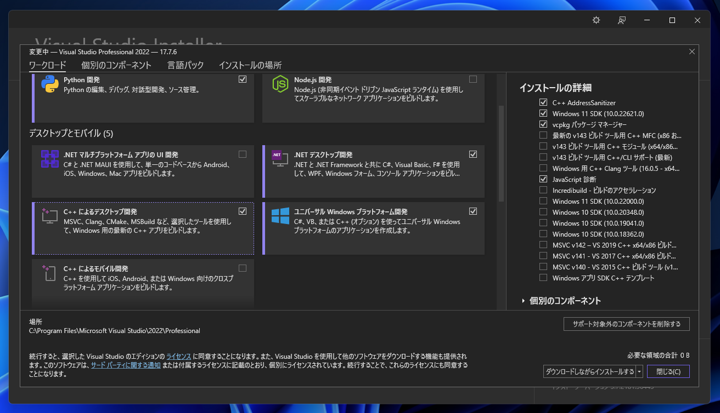This screenshot has height=413, width=720.
Task: Click the インストールの詳細 heading
Action: click(555, 88)
